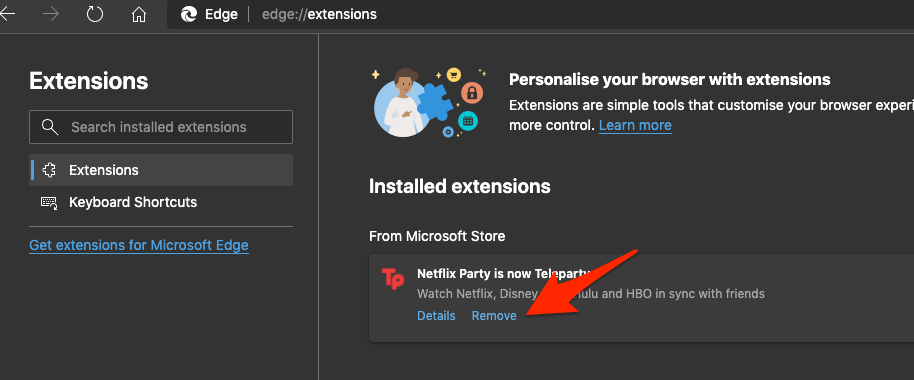
Task: Click Personalise your browser with extensions heading
Action: click(670, 79)
